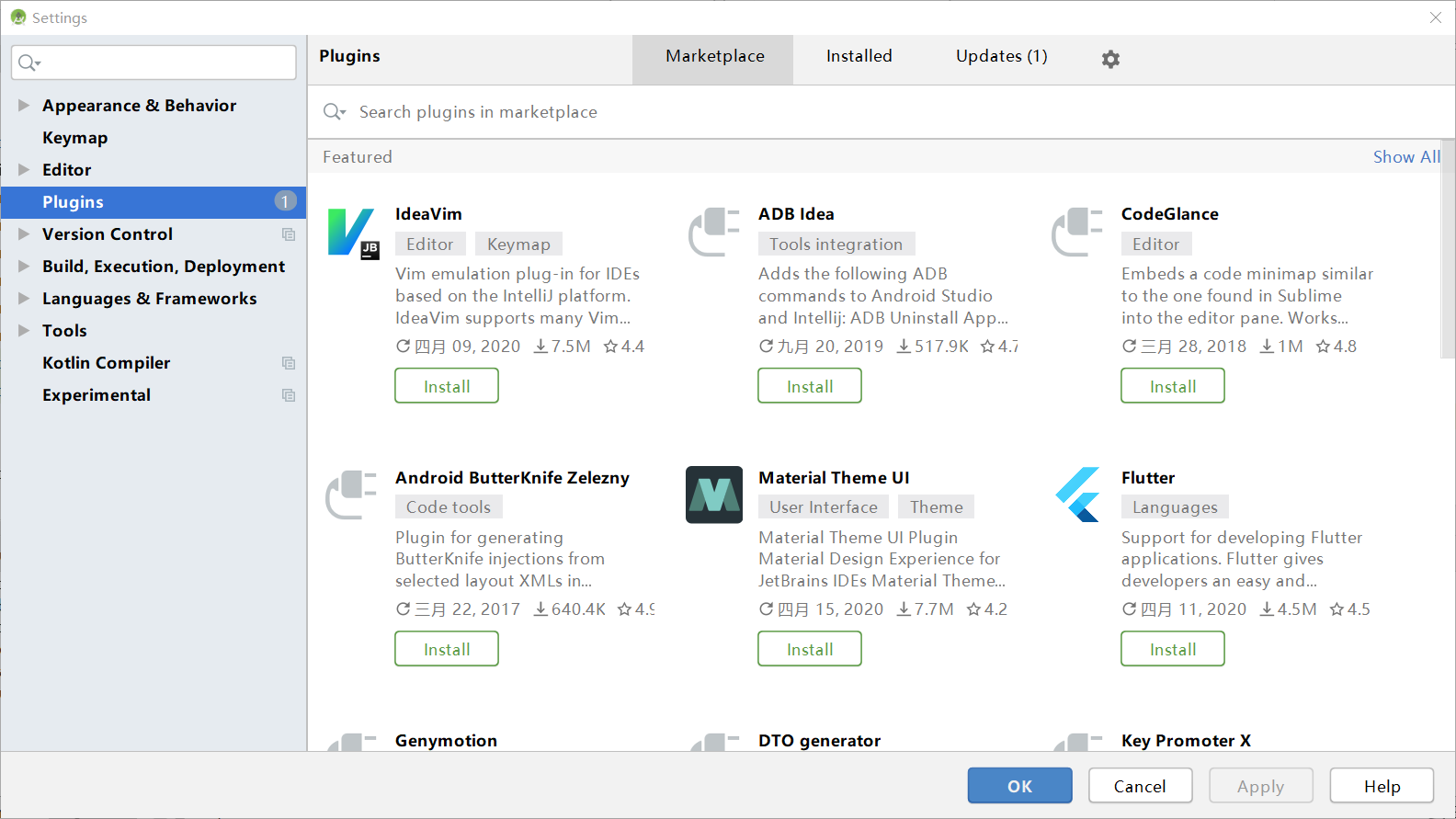Viewport: 1456px width, 819px height.
Task: Open the Genymotion plugin title
Action: 446,741
